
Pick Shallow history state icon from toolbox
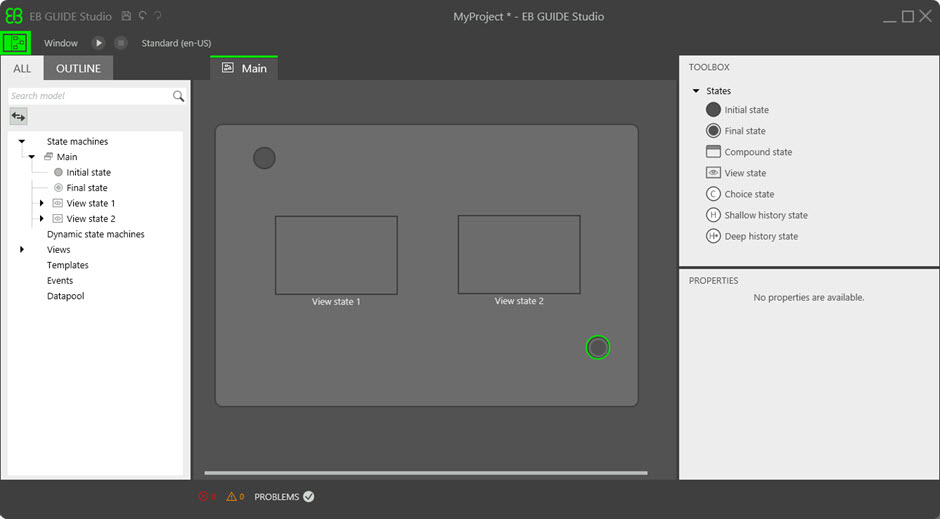713,215
